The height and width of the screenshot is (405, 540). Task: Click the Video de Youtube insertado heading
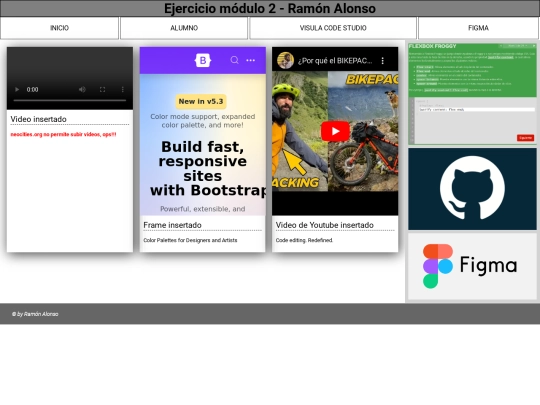pos(324,225)
